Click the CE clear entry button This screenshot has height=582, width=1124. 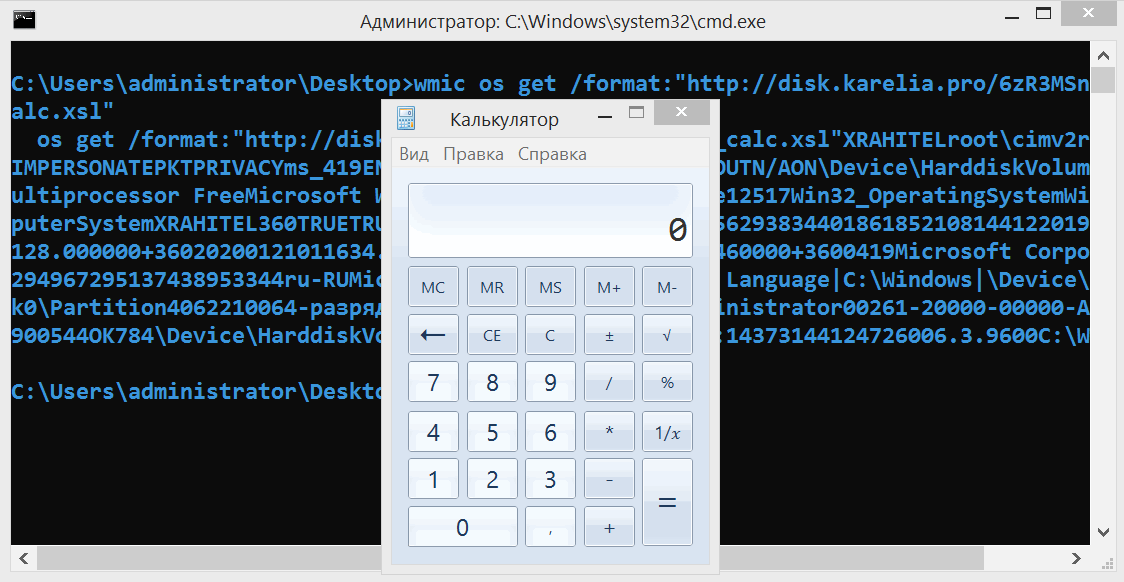pyautogui.click(x=492, y=334)
